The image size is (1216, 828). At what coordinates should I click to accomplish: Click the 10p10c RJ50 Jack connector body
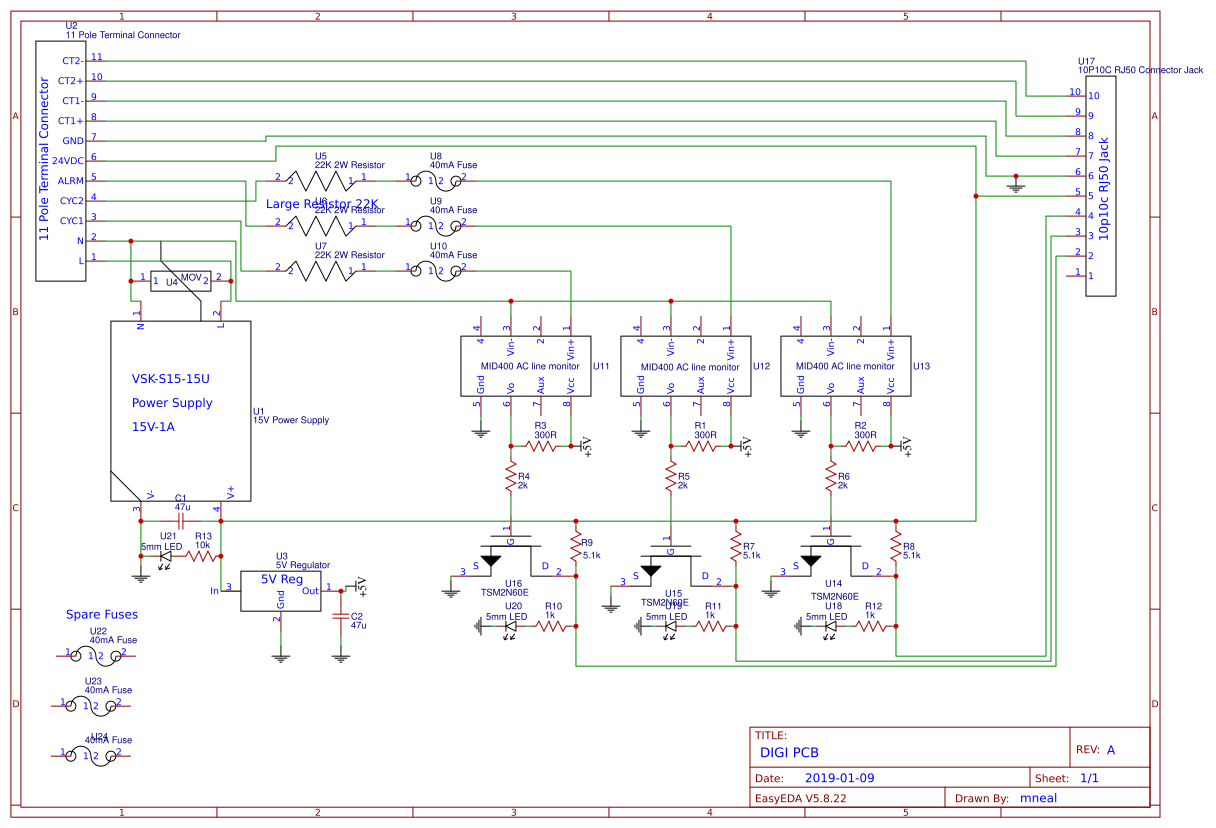(x=1101, y=187)
